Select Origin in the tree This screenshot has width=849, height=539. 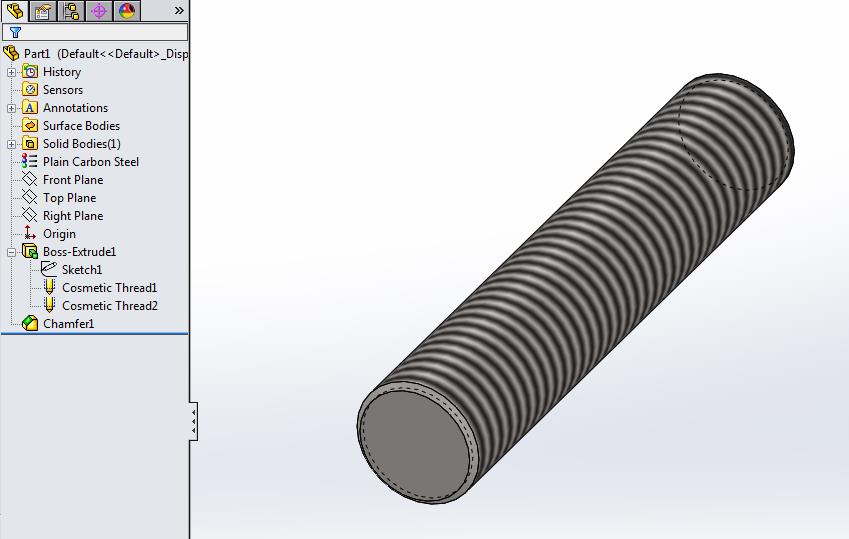tap(59, 233)
